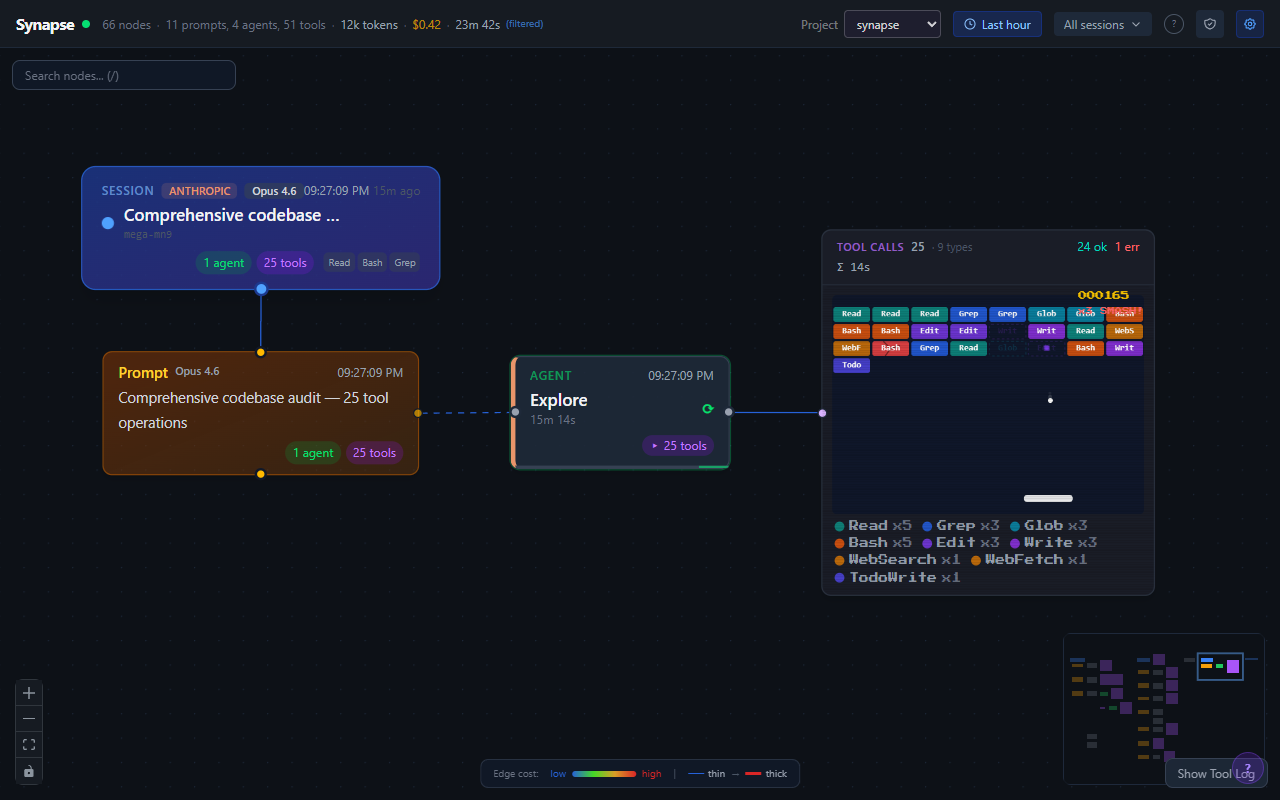Open the filtered link in the header stats
The image size is (1280, 800).
pos(522,24)
